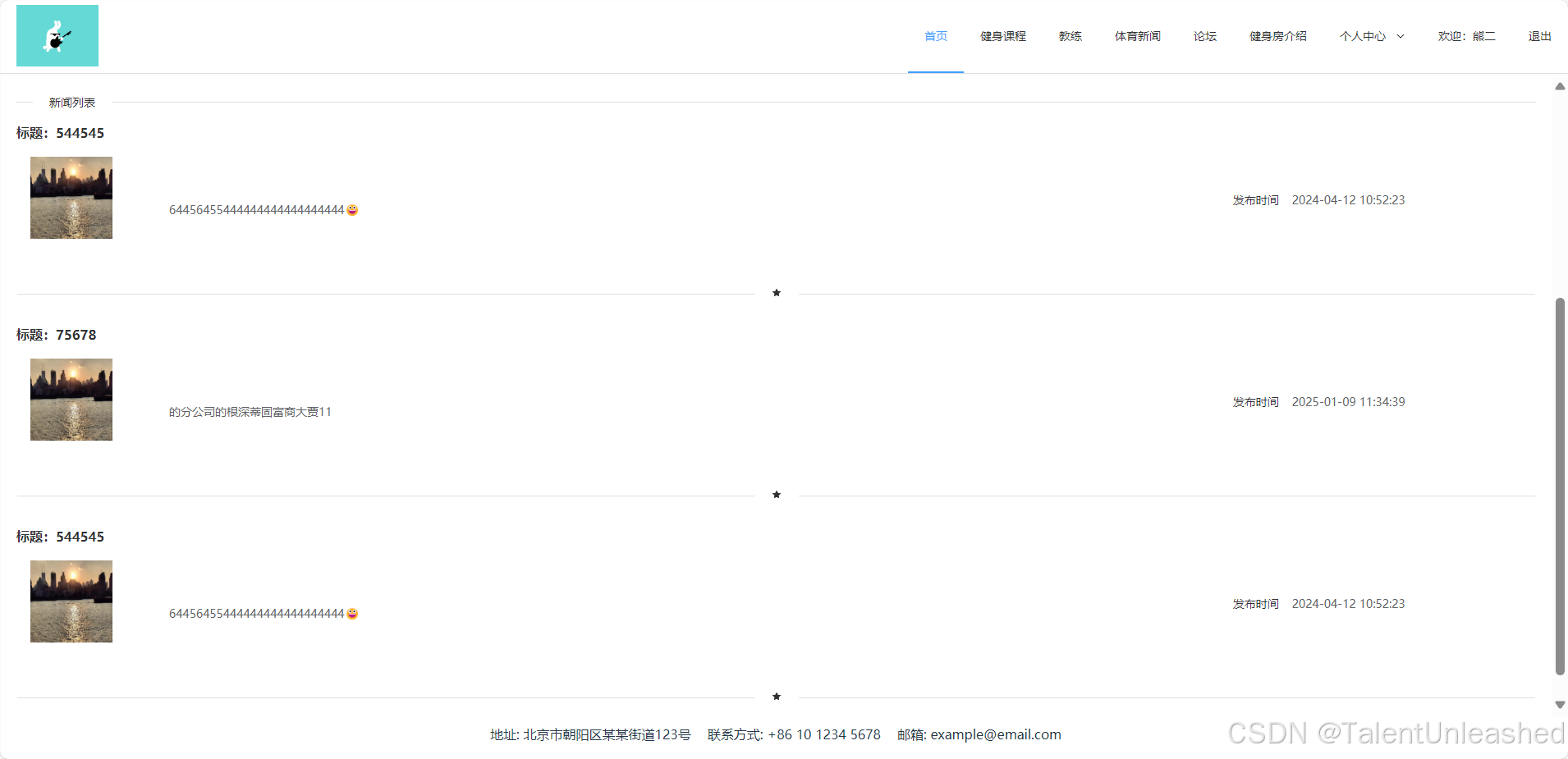Open thumbnail of first 544545 news item
The height and width of the screenshot is (759, 1568).
click(x=71, y=198)
